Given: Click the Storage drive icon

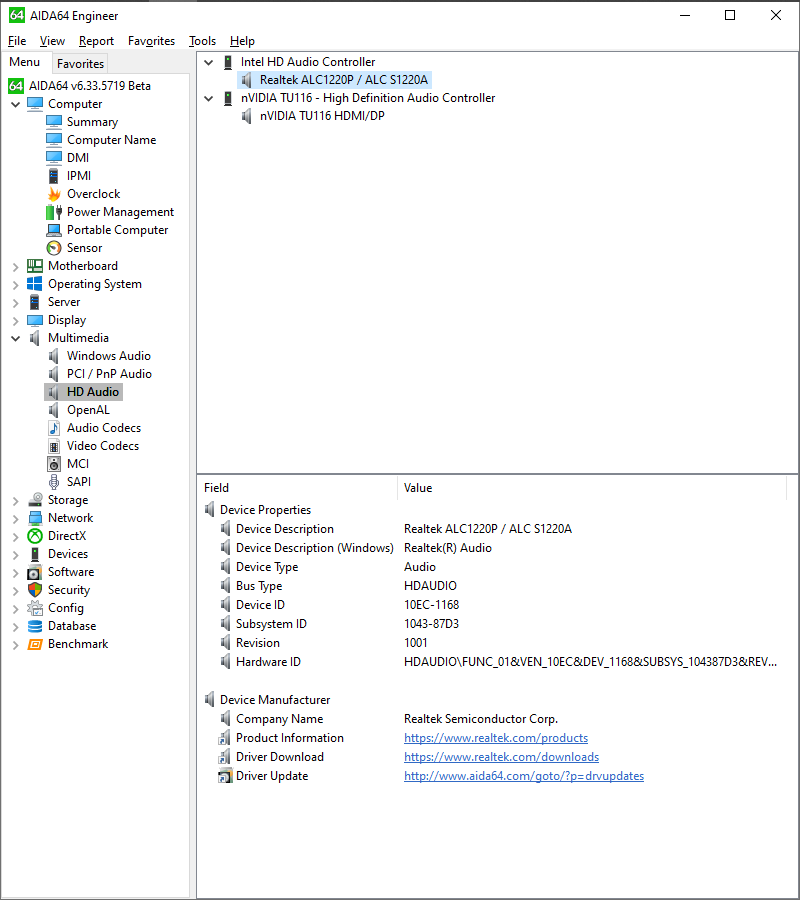Looking at the screenshot, I should pyautogui.click(x=35, y=500).
